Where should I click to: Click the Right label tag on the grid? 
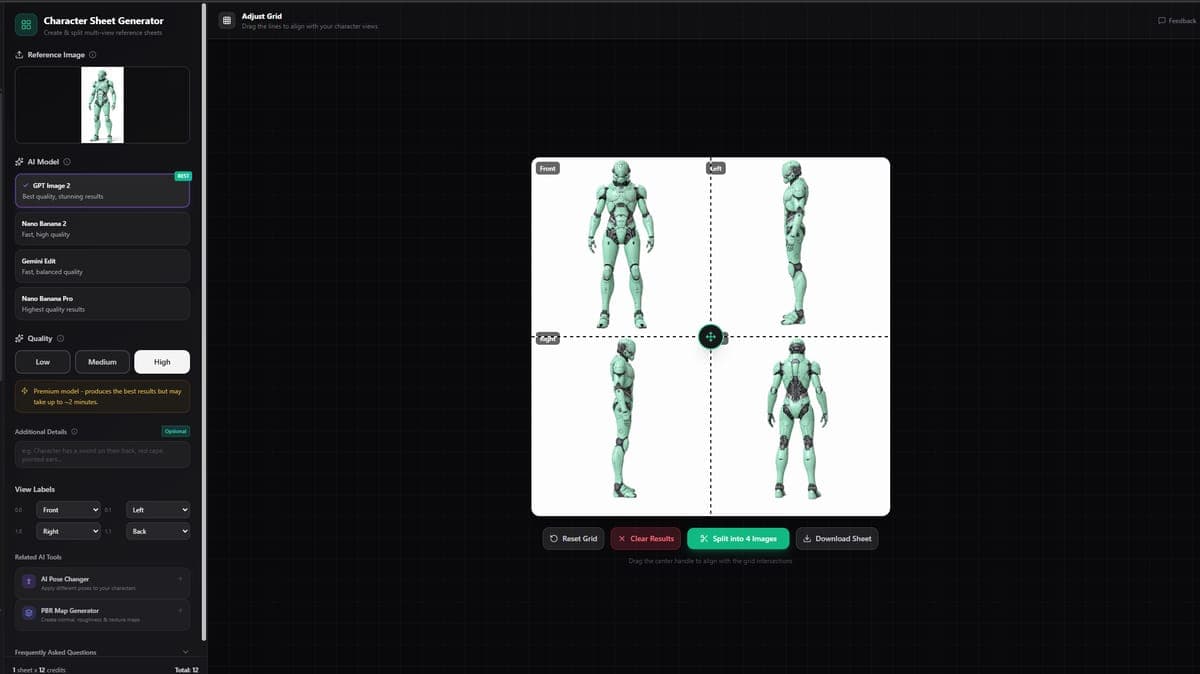(x=547, y=338)
